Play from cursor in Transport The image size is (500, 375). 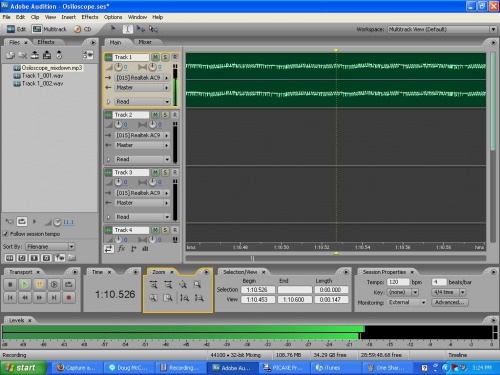pos(25,284)
